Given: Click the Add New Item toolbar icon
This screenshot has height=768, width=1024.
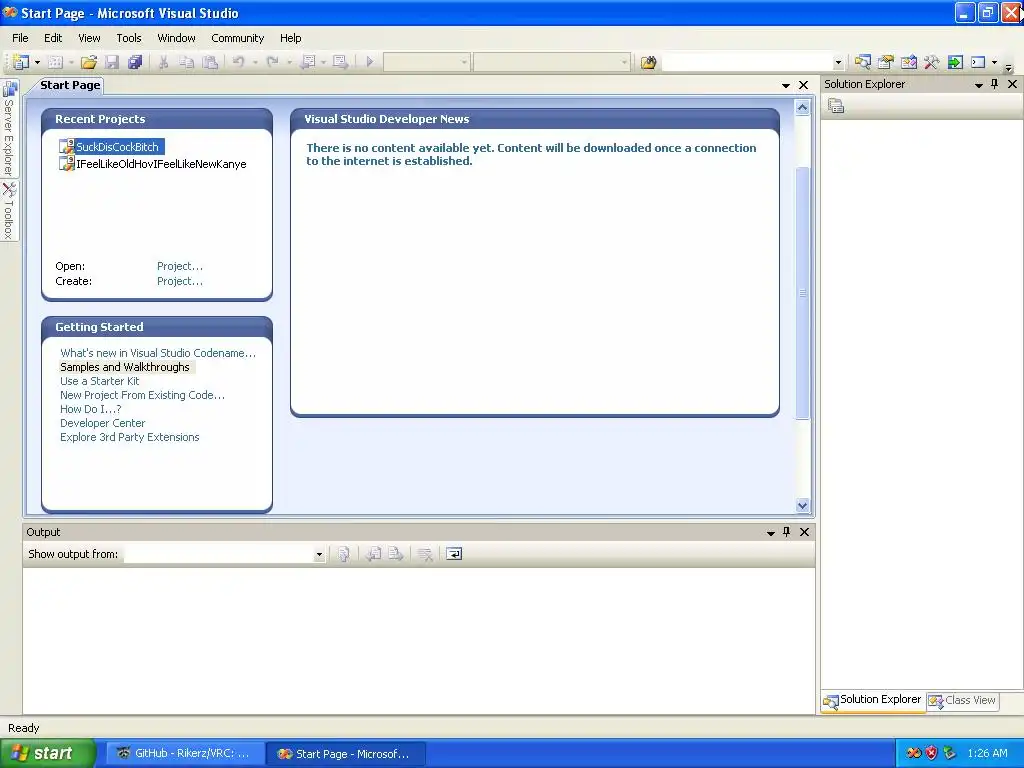Looking at the screenshot, I should tap(56, 62).
